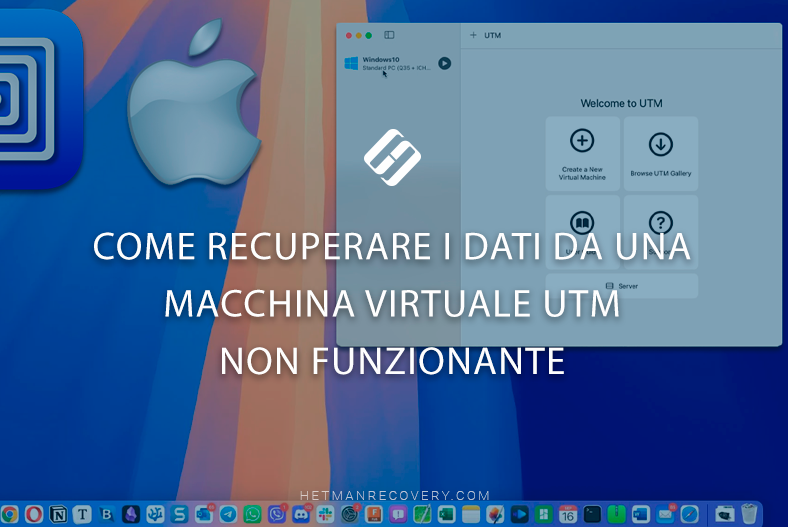
Task: Open the Support question mark tile
Action: coord(661,232)
